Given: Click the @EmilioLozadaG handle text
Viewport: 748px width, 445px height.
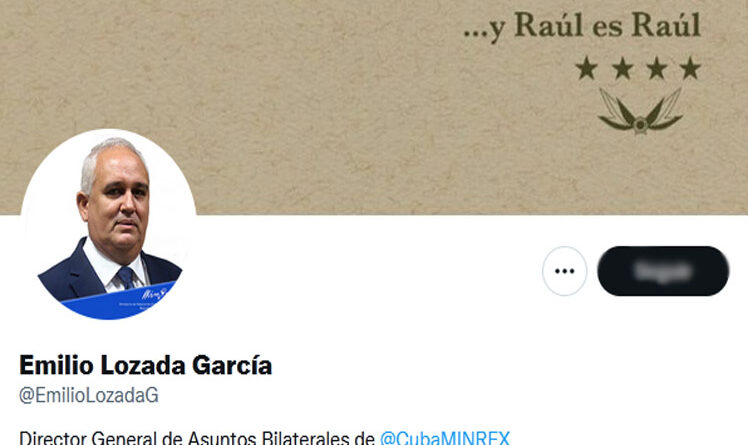Looking at the screenshot, I should 89,395.
